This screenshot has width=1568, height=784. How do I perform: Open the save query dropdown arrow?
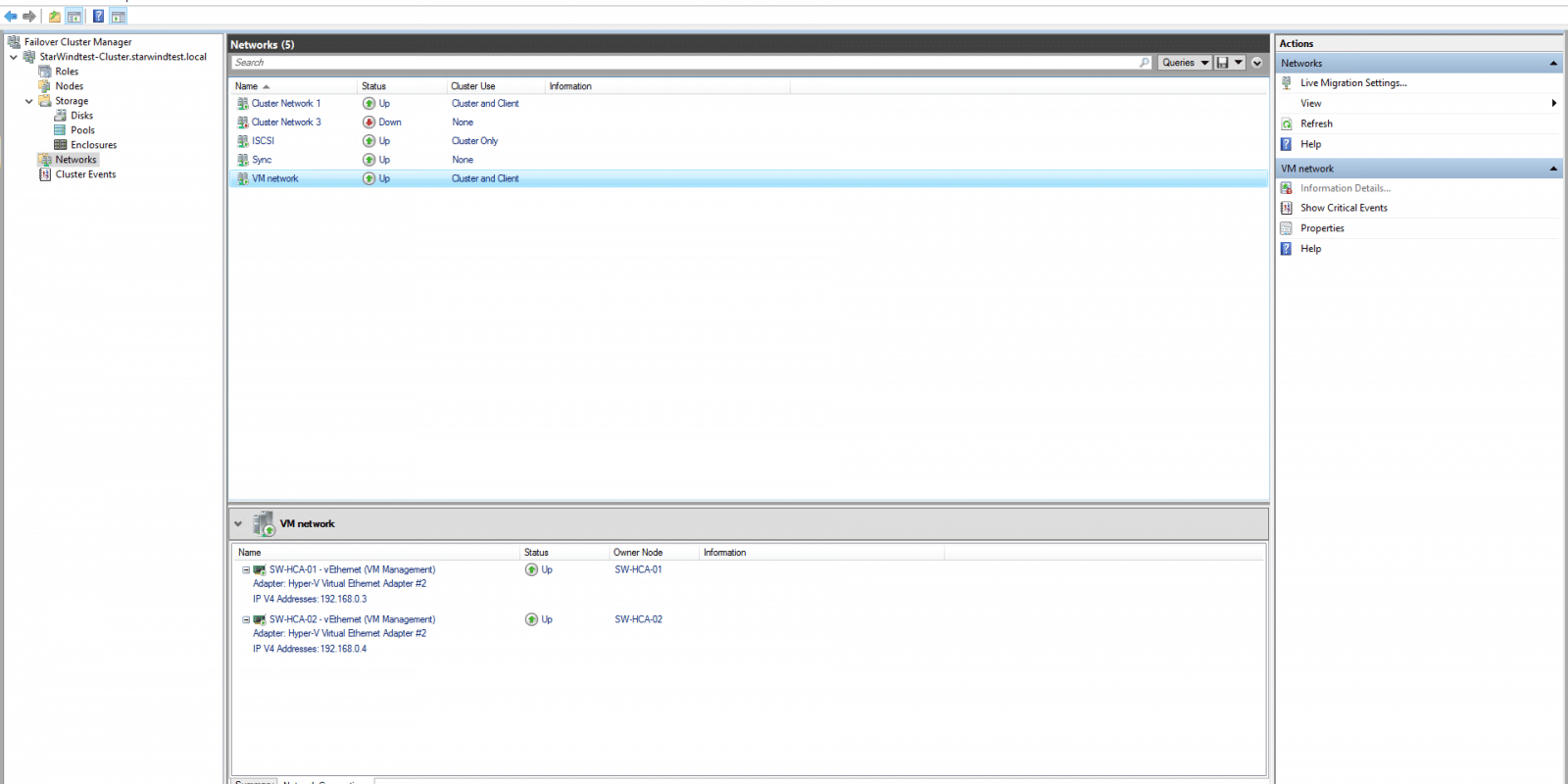1239,63
